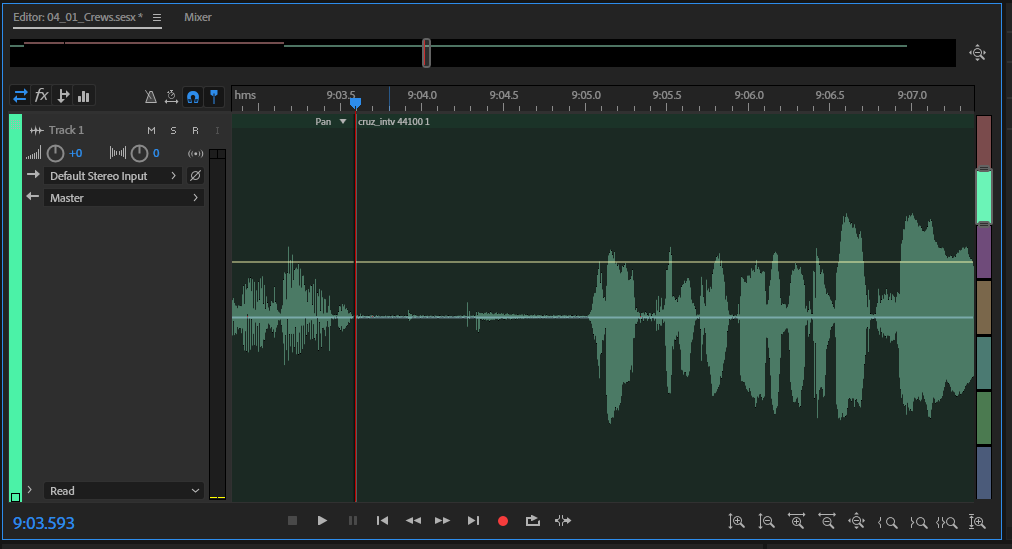
Task: Click the +0 volume value
Action: (76, 154)
